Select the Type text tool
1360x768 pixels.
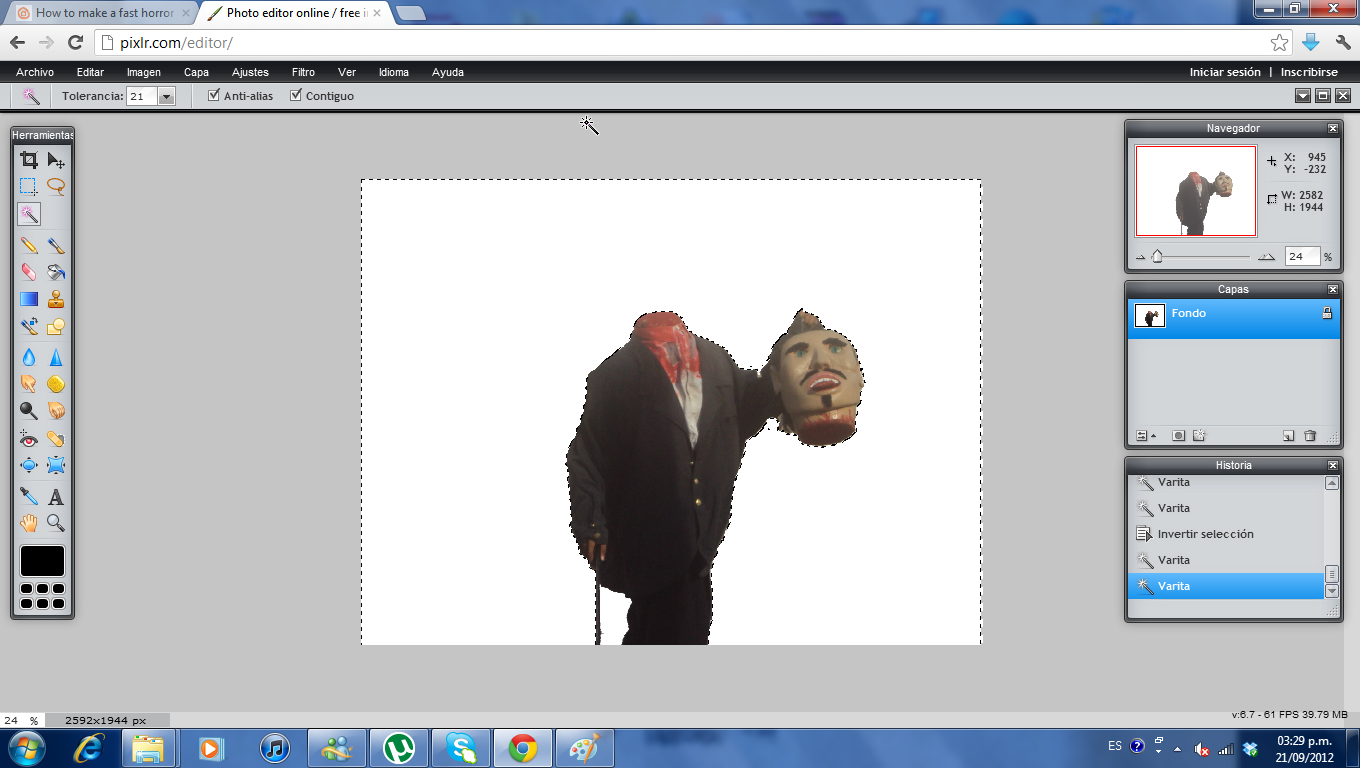tap(56, 496)
